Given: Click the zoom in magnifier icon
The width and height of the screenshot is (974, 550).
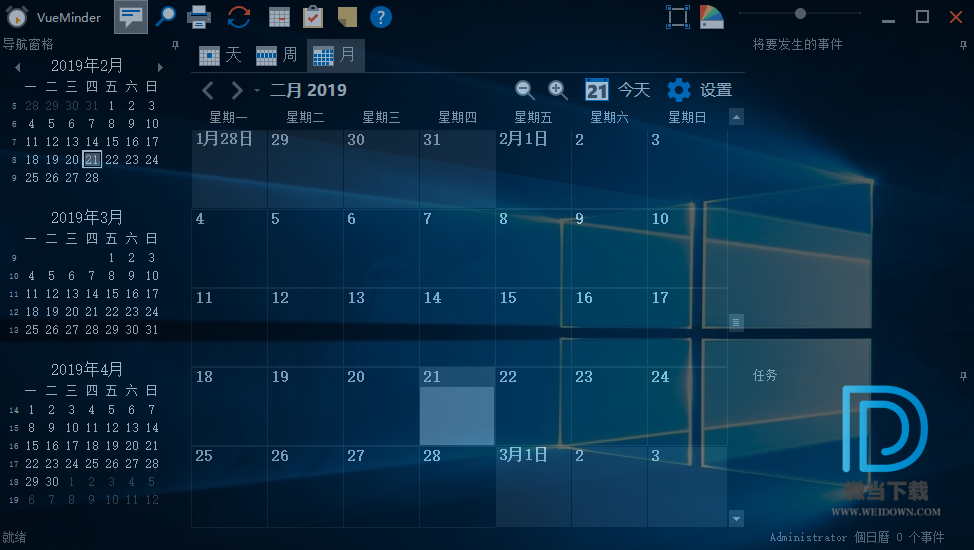Looking at the screenshot, I should [558, 90].
